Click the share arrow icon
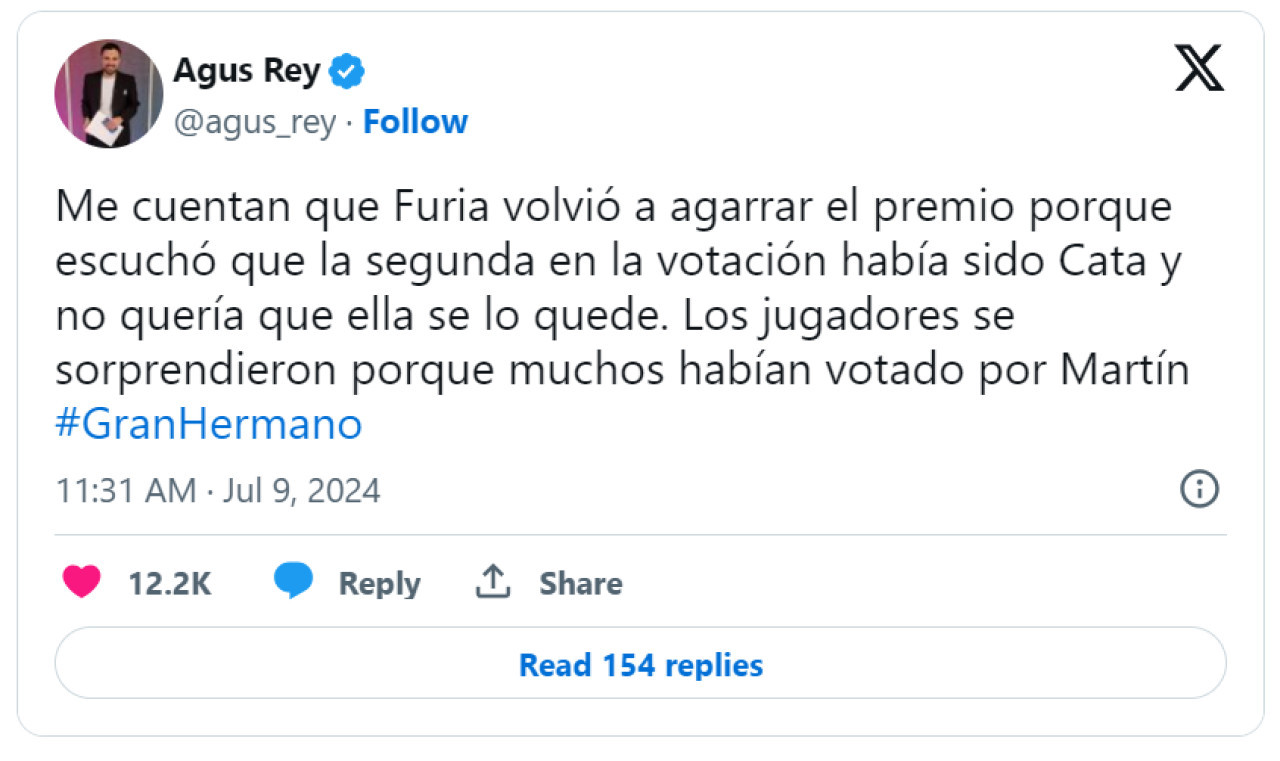 (x=493, y=581)
